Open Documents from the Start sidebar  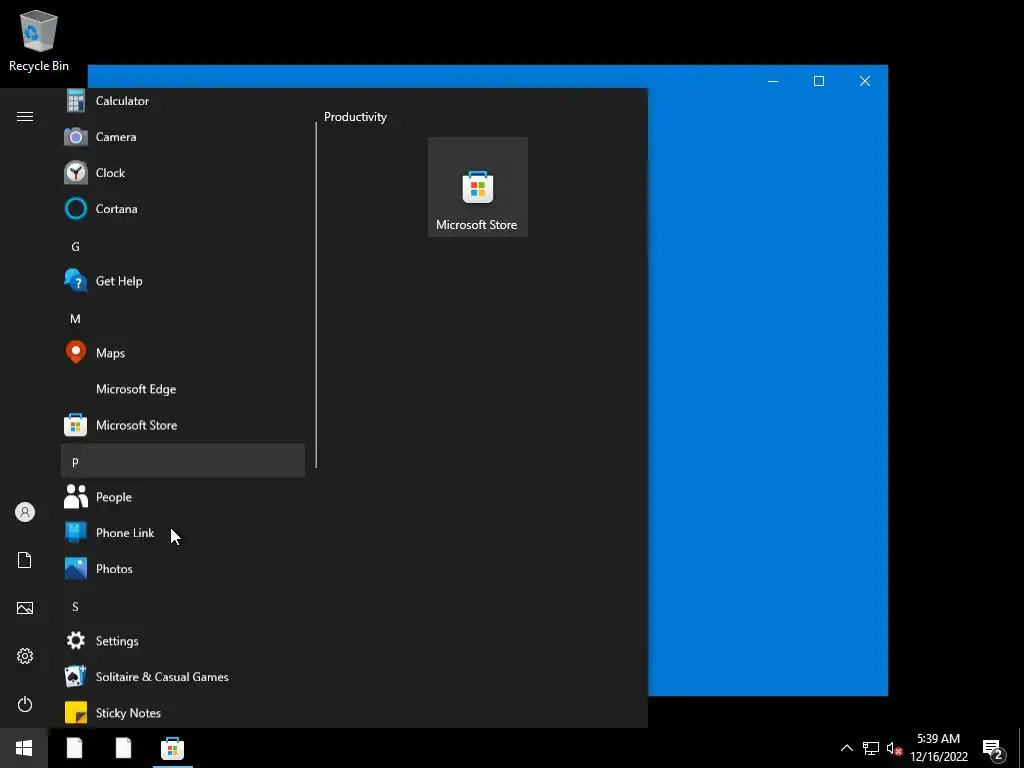point(25,560)
